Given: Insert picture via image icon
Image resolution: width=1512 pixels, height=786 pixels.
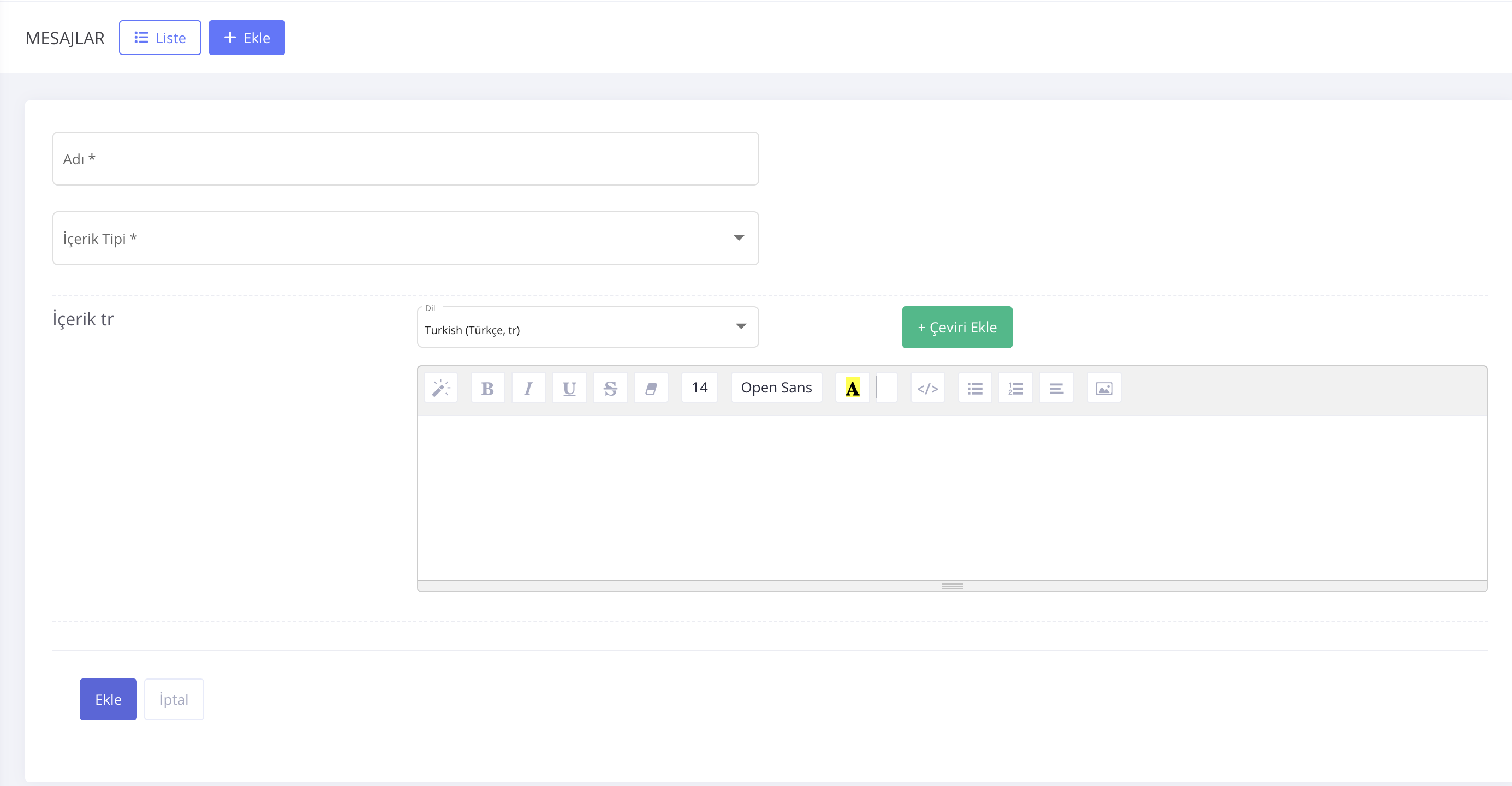Looking at the screenshot, I should [x=1104, y=388].
